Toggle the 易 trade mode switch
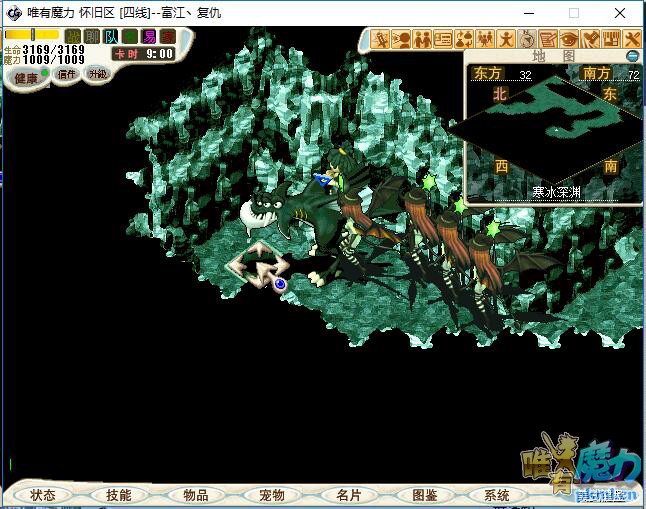Viewport: 646px width, 509px height. click(149, 36)
